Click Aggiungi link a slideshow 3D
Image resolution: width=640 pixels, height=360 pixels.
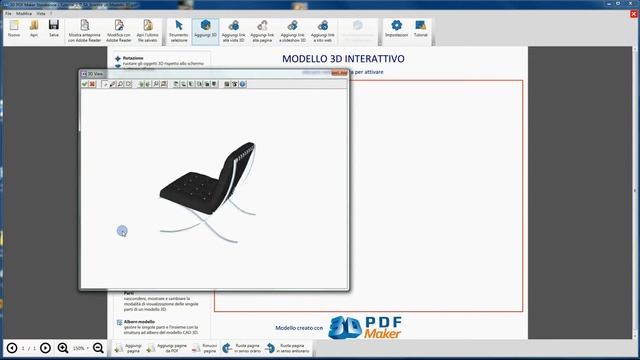292,31
